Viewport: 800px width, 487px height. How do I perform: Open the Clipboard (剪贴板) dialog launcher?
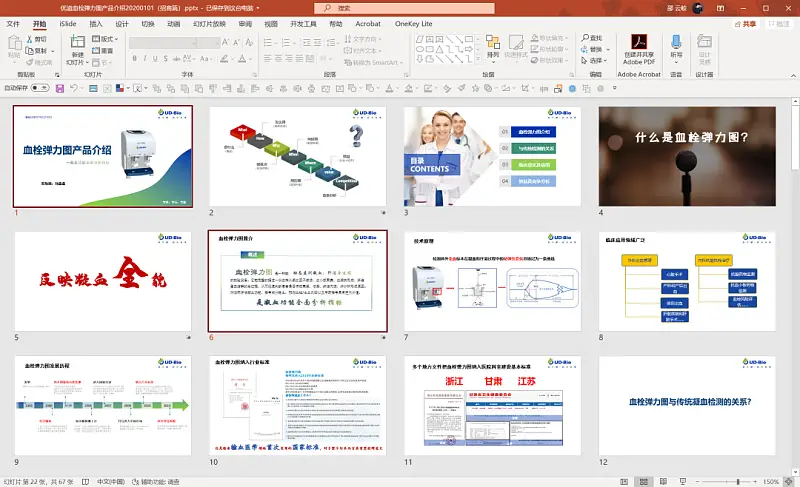tap(57, 75)
